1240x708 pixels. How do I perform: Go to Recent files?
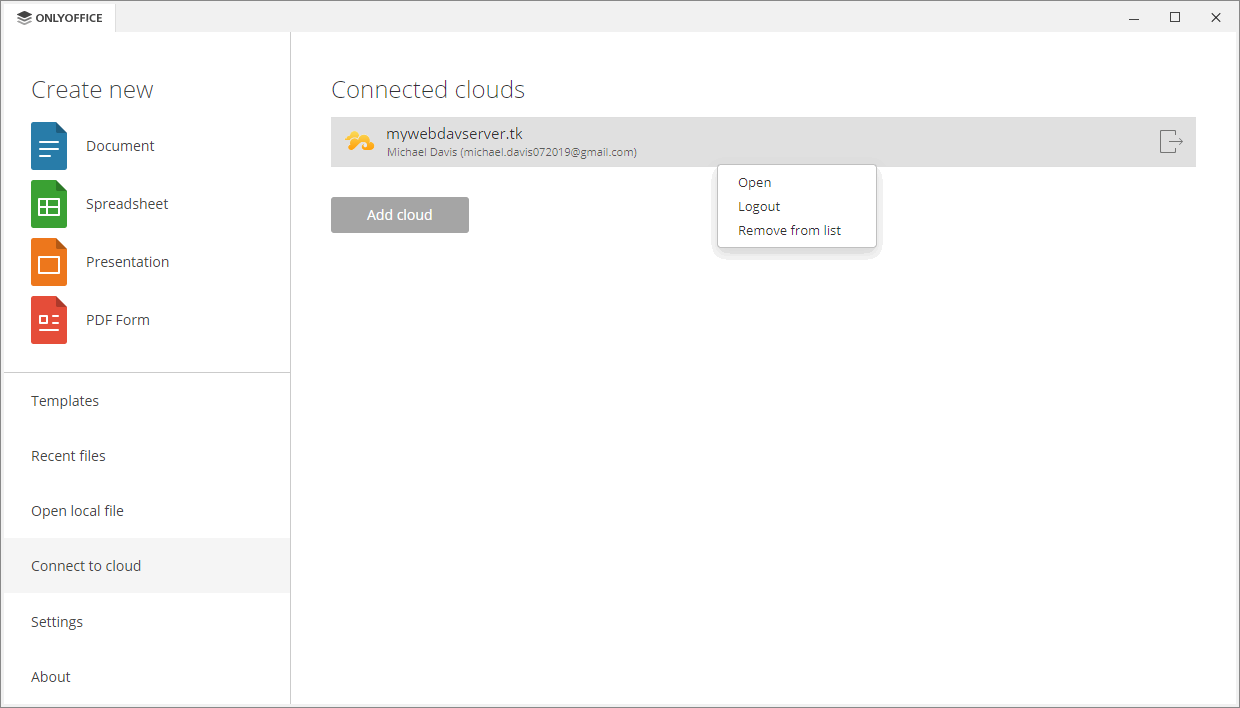tap(68, 456)
